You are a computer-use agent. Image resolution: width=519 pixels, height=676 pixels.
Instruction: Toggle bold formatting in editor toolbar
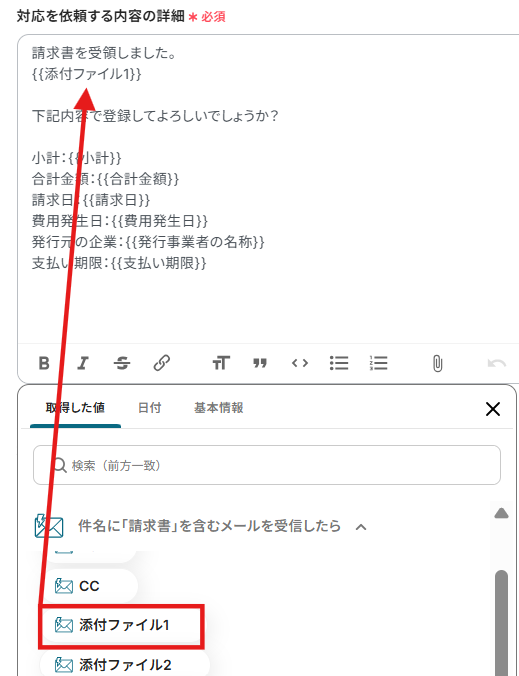point(44,363)
